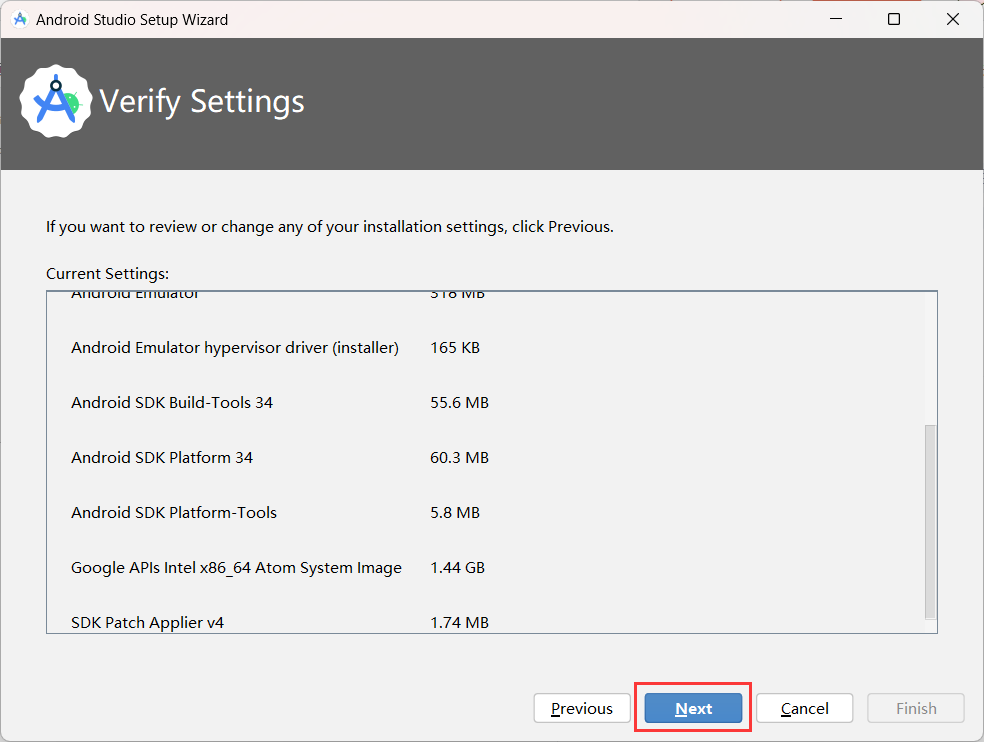
Task: Click the 165 KB size value
Action: click(455, 348)
